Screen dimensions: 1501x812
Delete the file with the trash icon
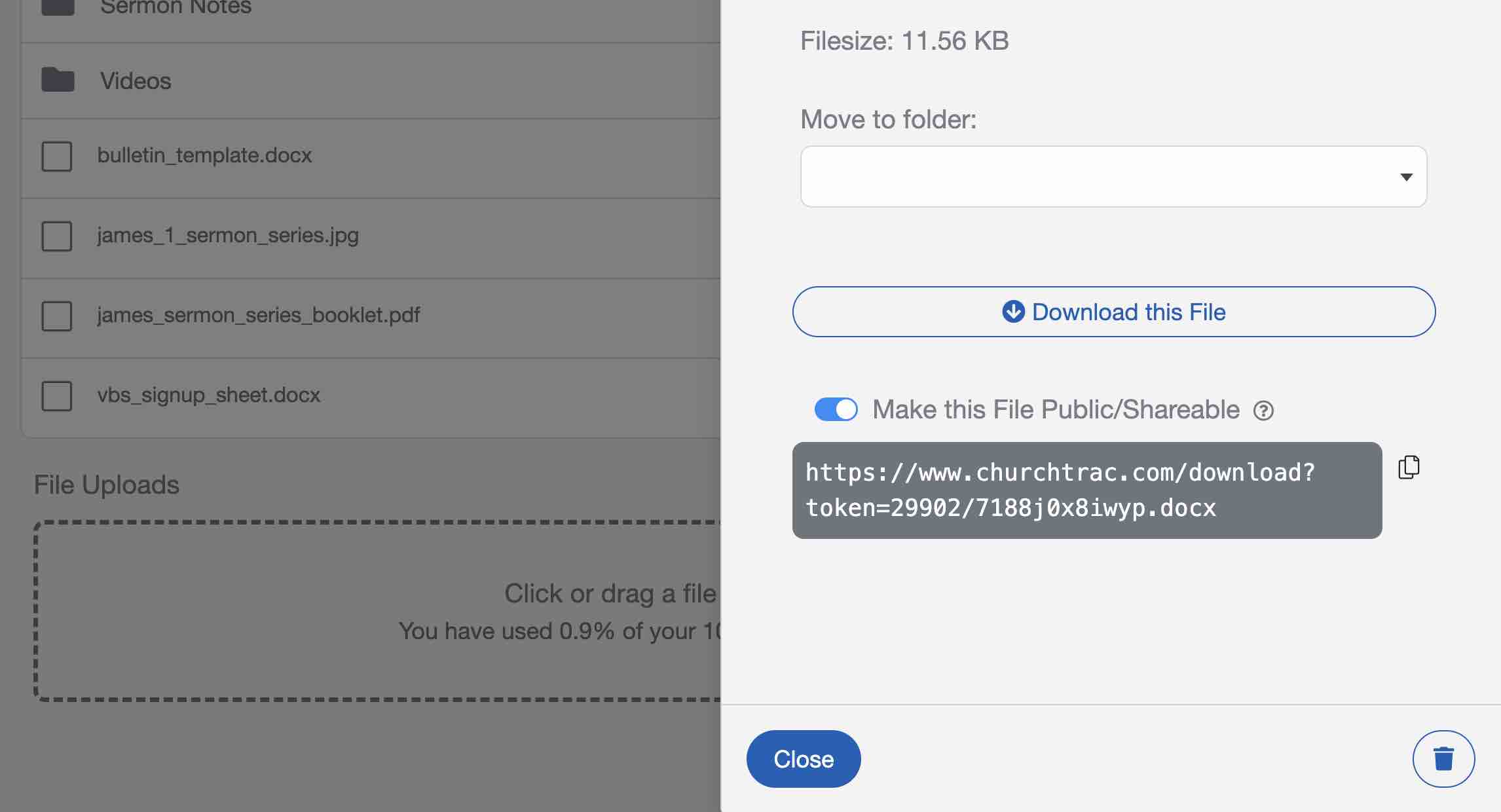pyautogui.click(x=1443, y=758)
